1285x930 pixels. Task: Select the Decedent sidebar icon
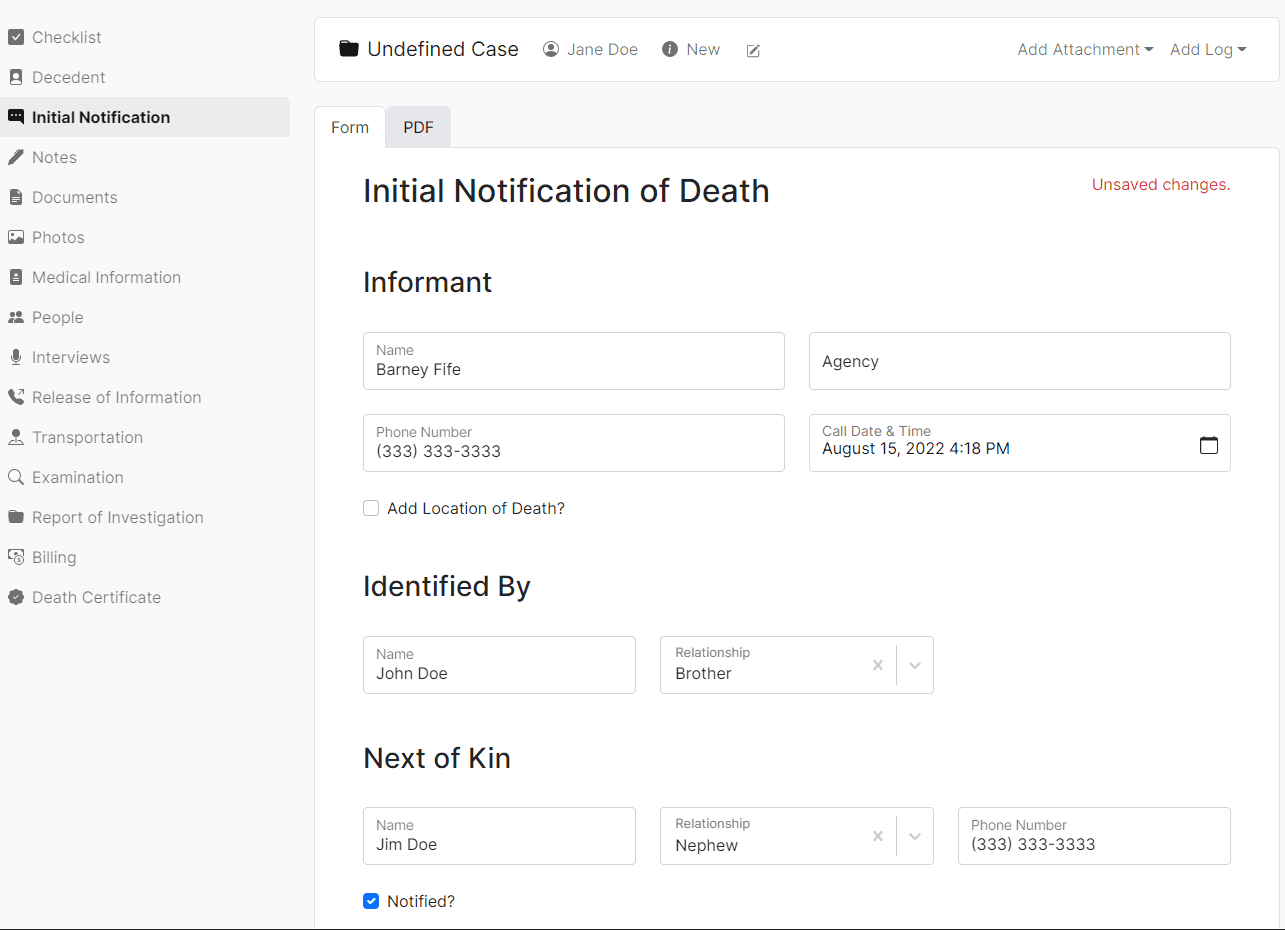16,77
